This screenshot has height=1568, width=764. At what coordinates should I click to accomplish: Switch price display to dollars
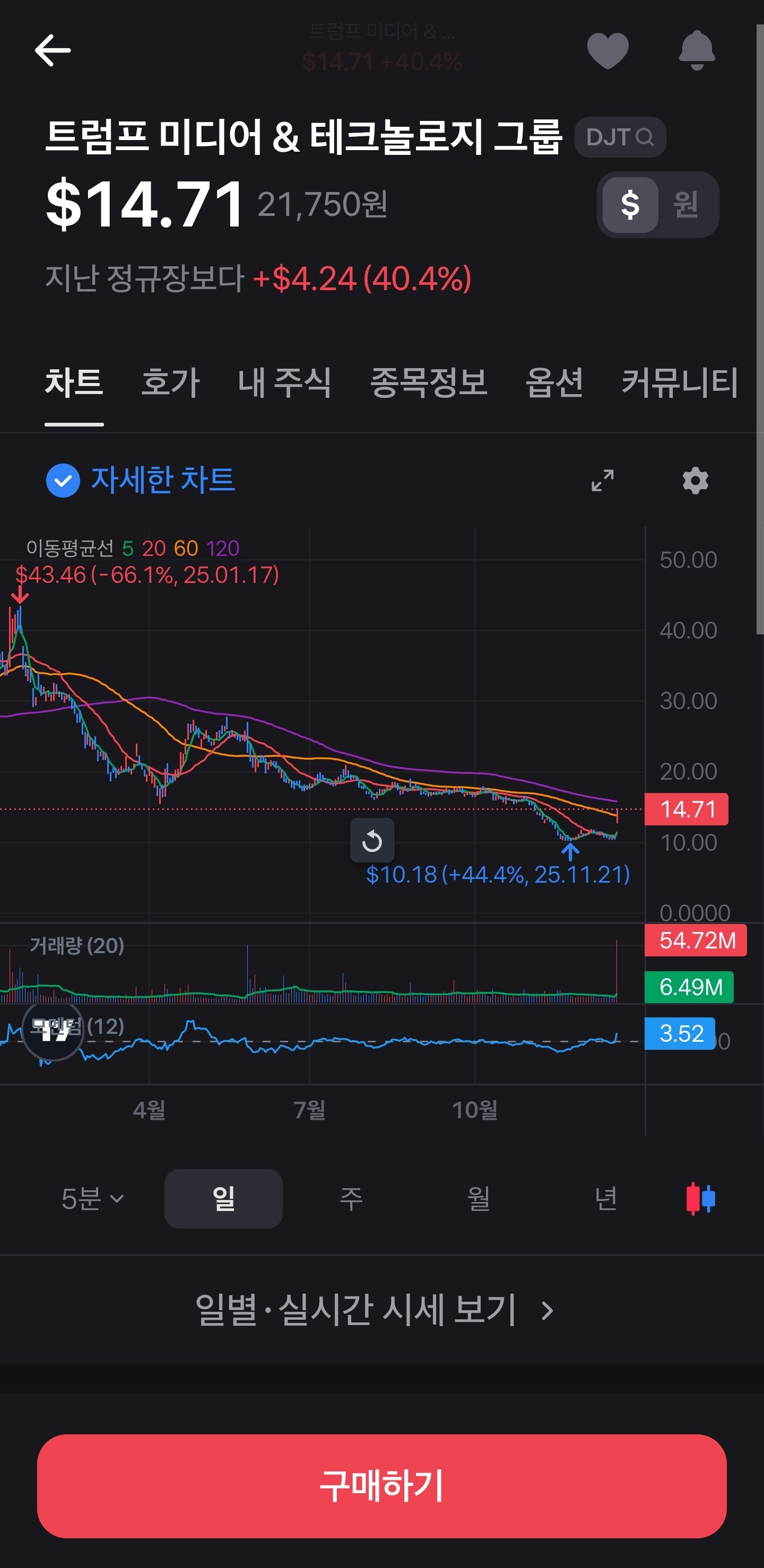coord(630,205)
